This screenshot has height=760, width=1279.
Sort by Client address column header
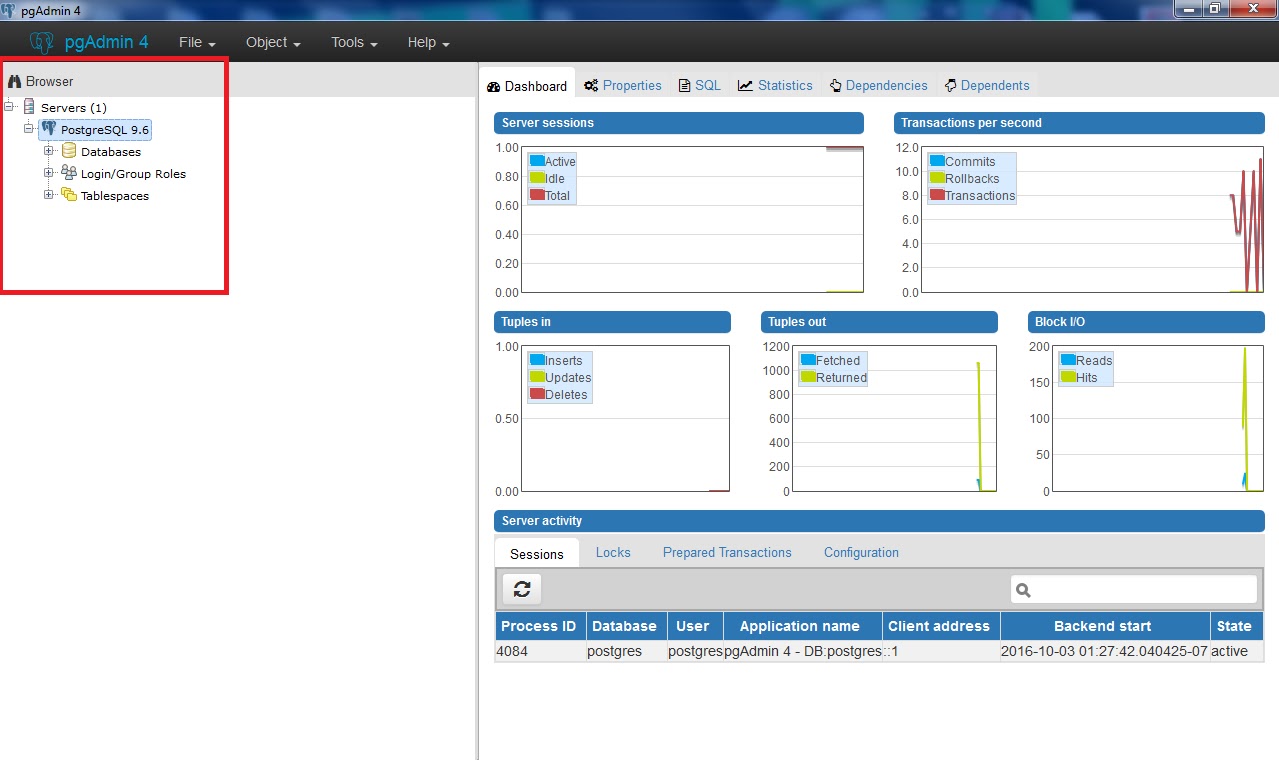939,626
